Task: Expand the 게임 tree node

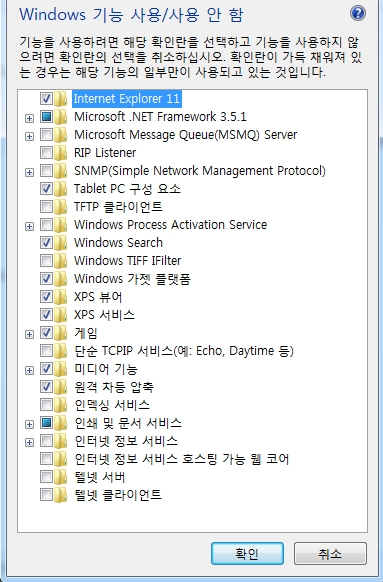Action: [29, 334]
